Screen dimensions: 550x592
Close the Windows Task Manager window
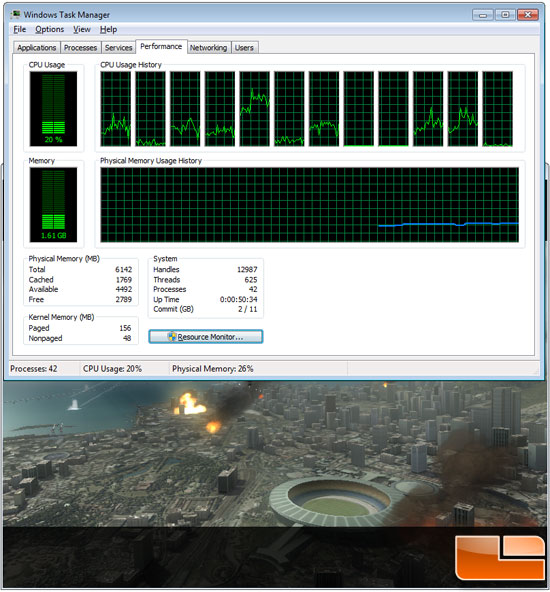coord(528,15)
